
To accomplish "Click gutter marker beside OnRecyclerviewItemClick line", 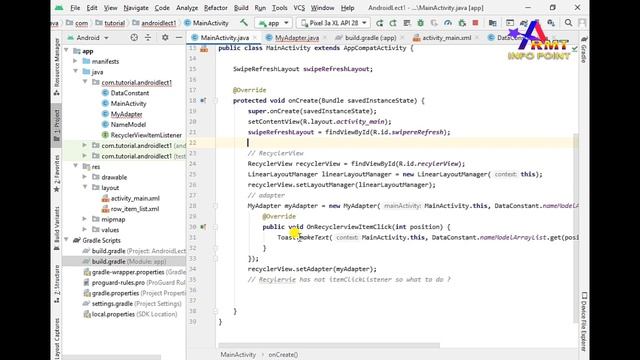I will [203, 227].
